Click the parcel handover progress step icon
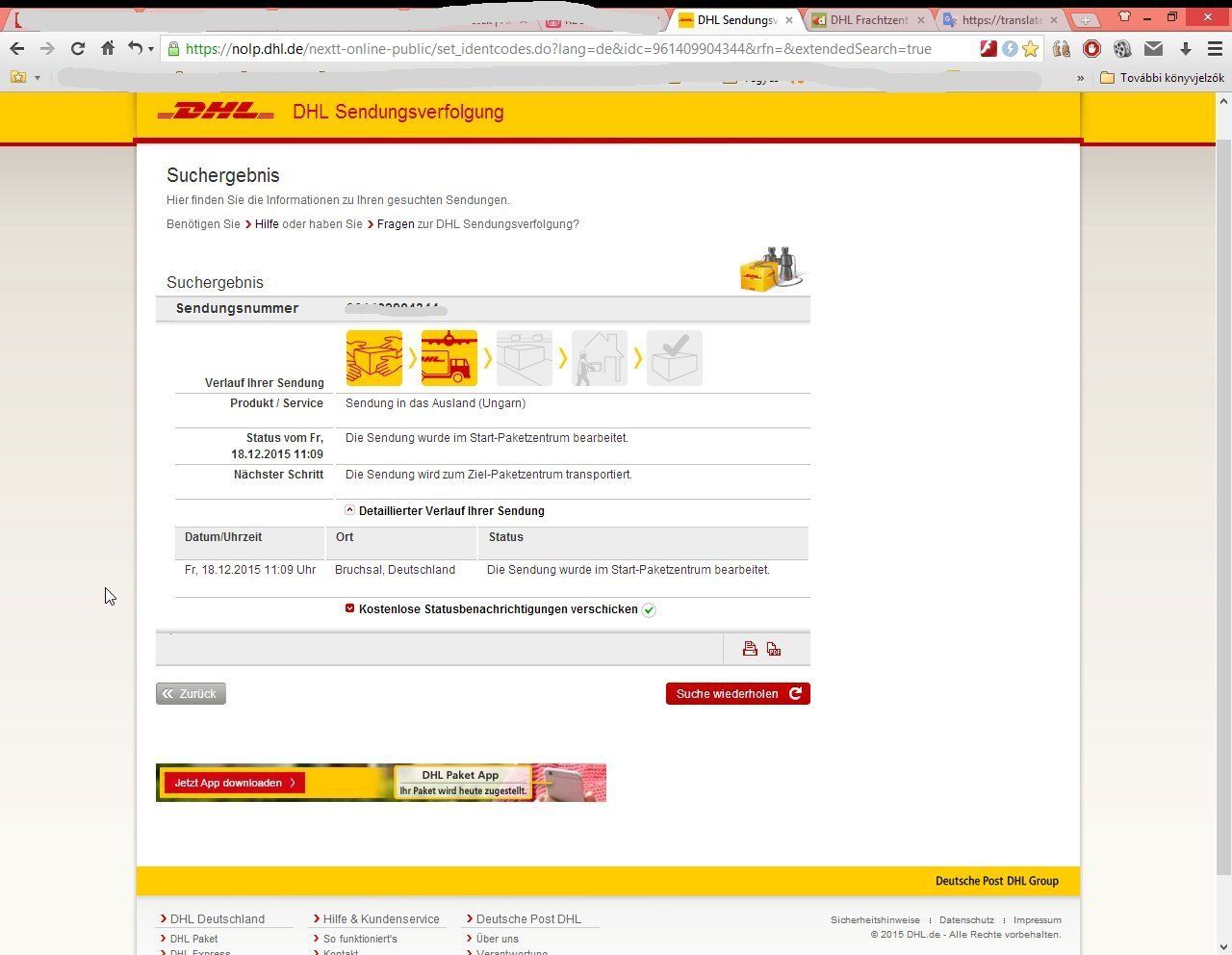Screen dimensions: 1232x955 (374, 358)
